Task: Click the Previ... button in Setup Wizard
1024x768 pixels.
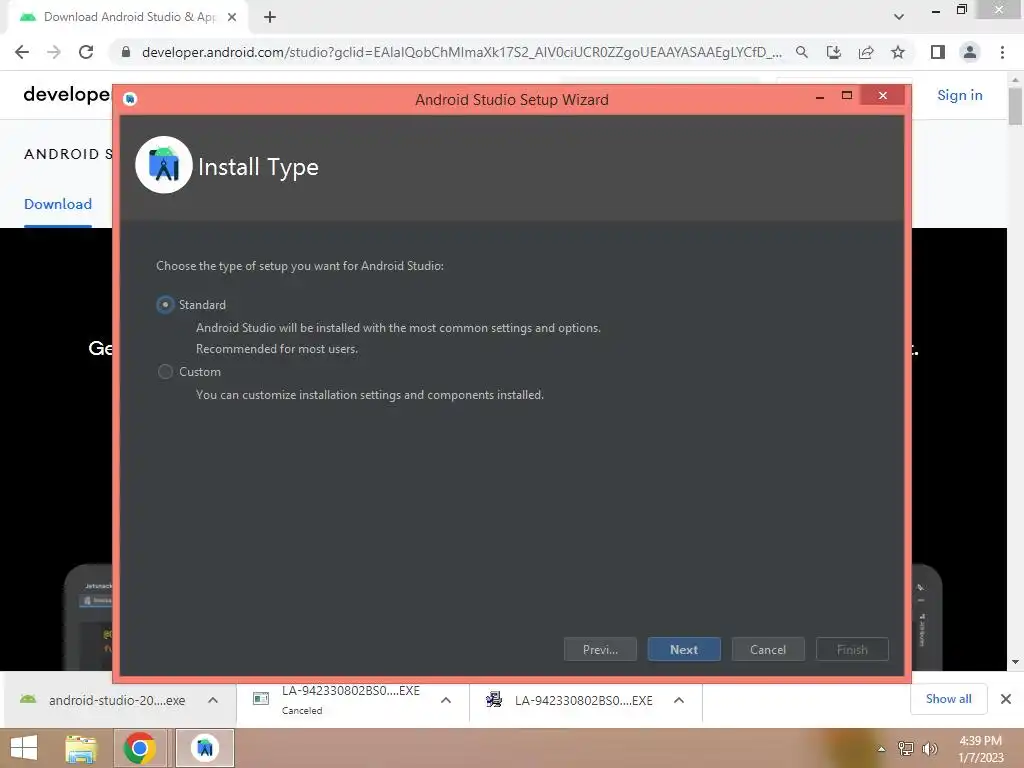Action: point(600,649)
